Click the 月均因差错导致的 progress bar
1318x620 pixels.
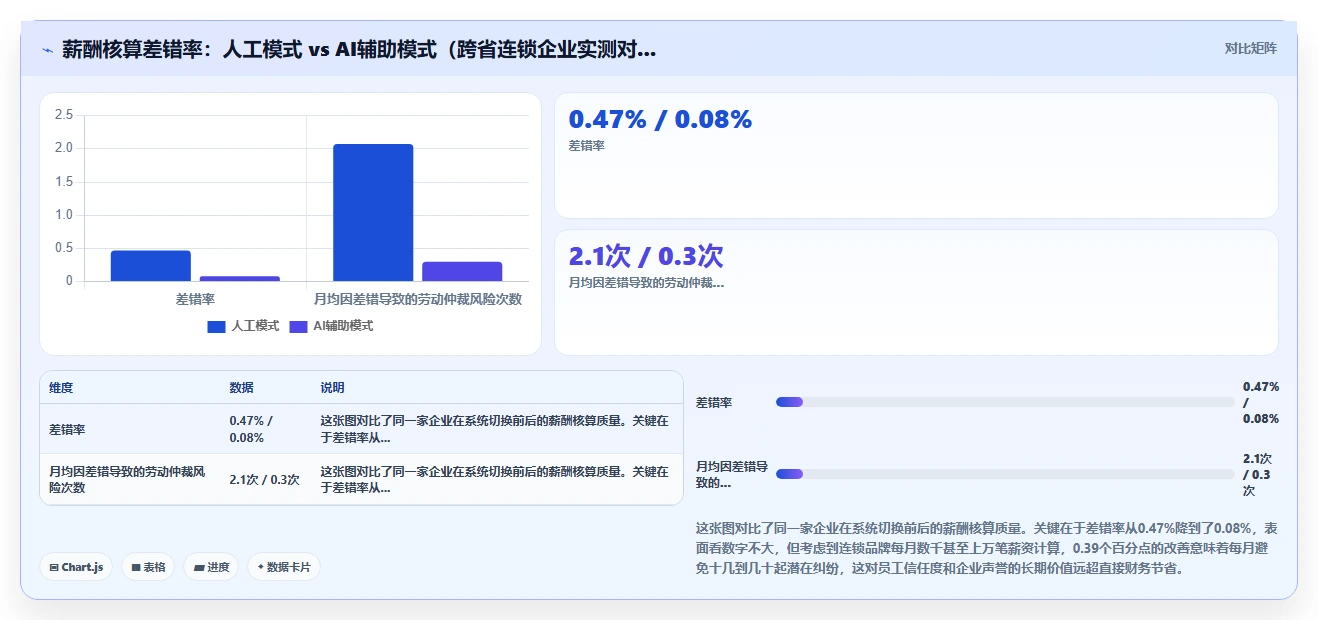tap(1005, 474)
